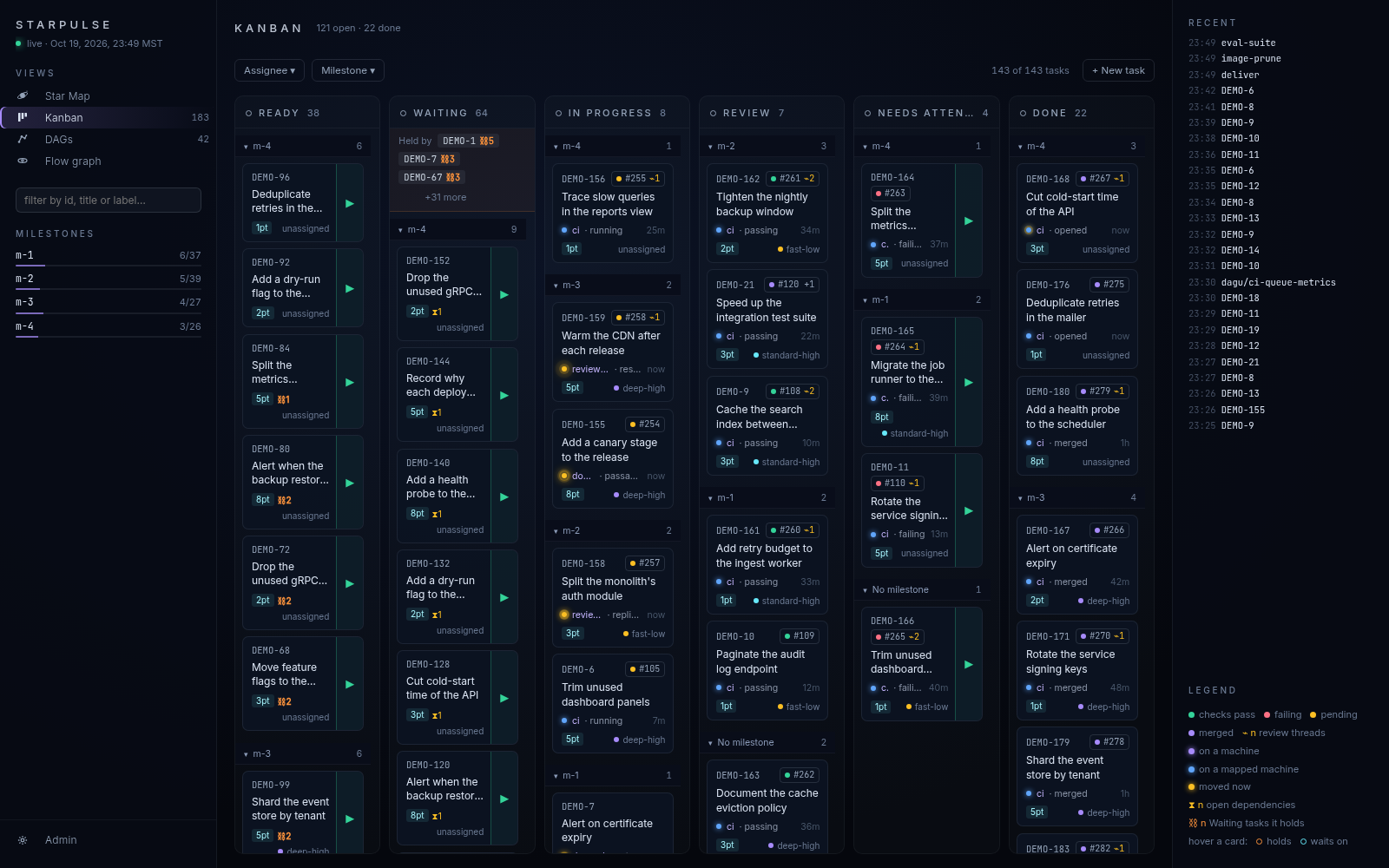Viewport: 1389px width, 868px height.
Task: Open the DAGs view
Action: pyautogui.click(x=109, y=140)
